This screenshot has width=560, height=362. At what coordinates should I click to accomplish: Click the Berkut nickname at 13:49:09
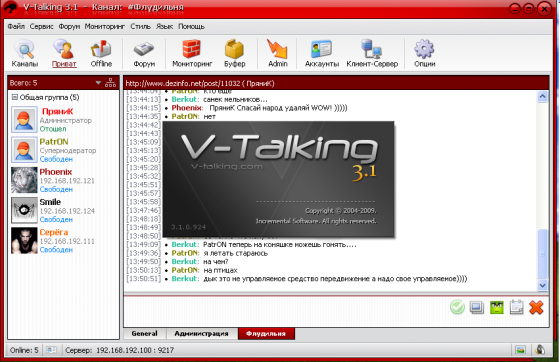click(184, 244)
